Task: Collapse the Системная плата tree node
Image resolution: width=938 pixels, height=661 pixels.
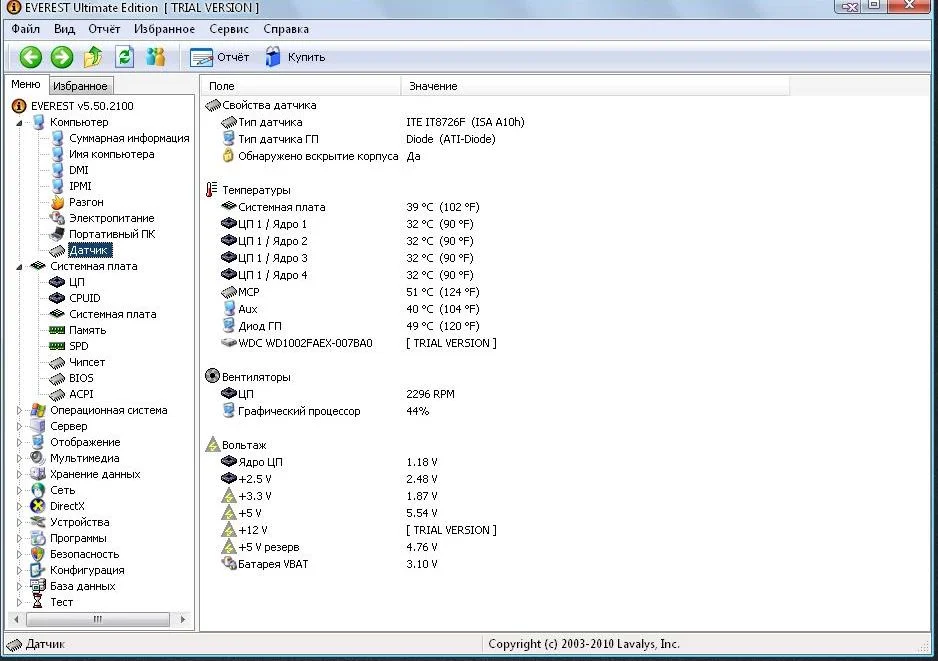Action: pos(21,266)
